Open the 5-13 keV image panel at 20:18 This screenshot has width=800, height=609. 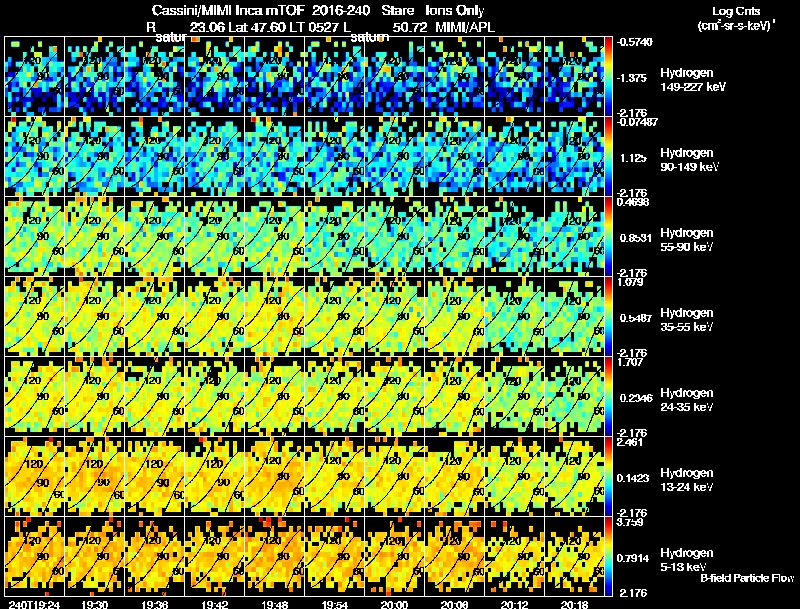(574, 556)
